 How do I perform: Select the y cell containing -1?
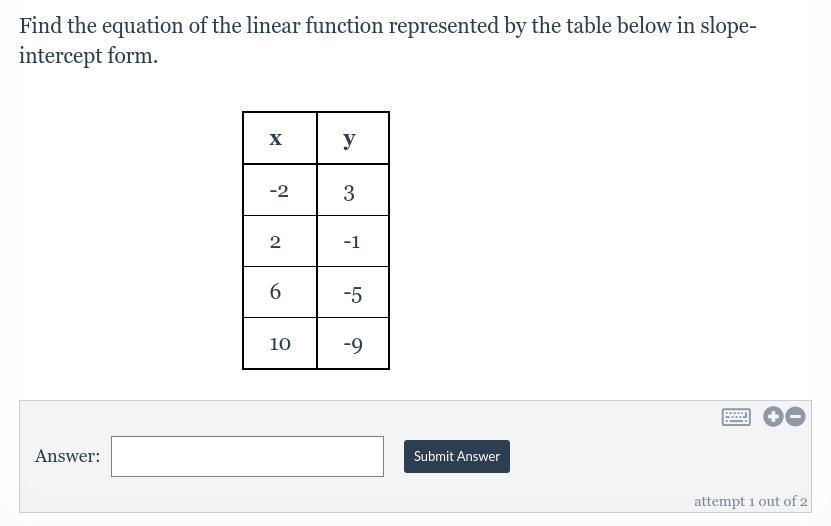(353, 241)
